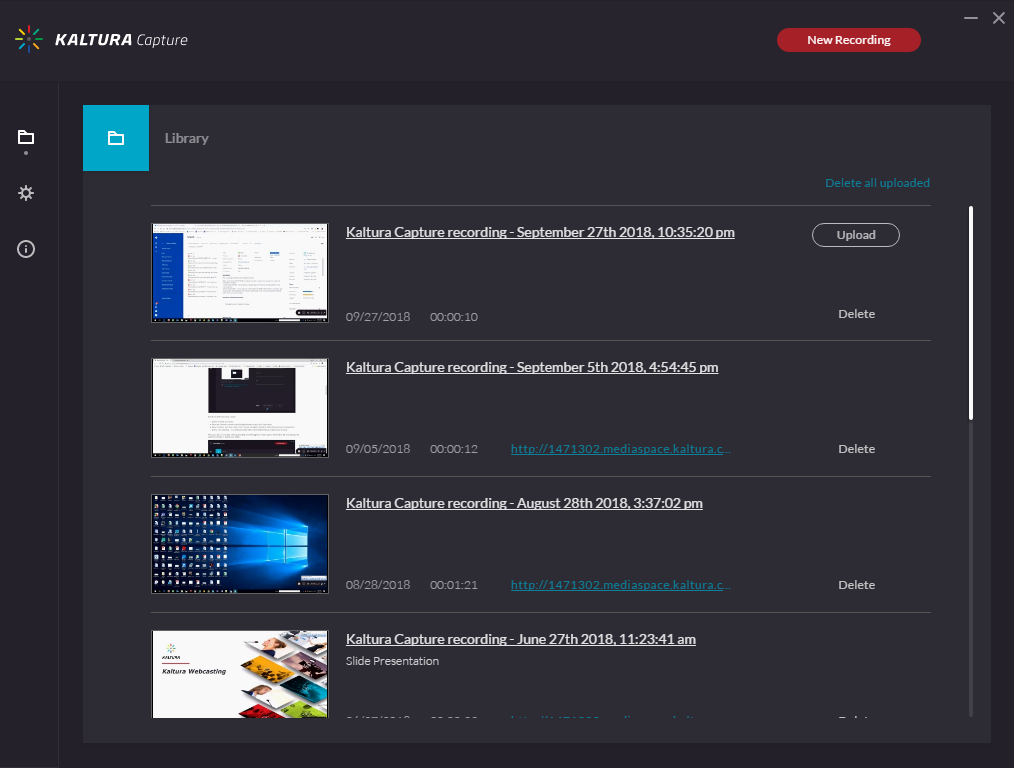Viewport: 1014px width, 768px height.
Task: Click thumbnail of September 5th recording
Action: point(240,408)
